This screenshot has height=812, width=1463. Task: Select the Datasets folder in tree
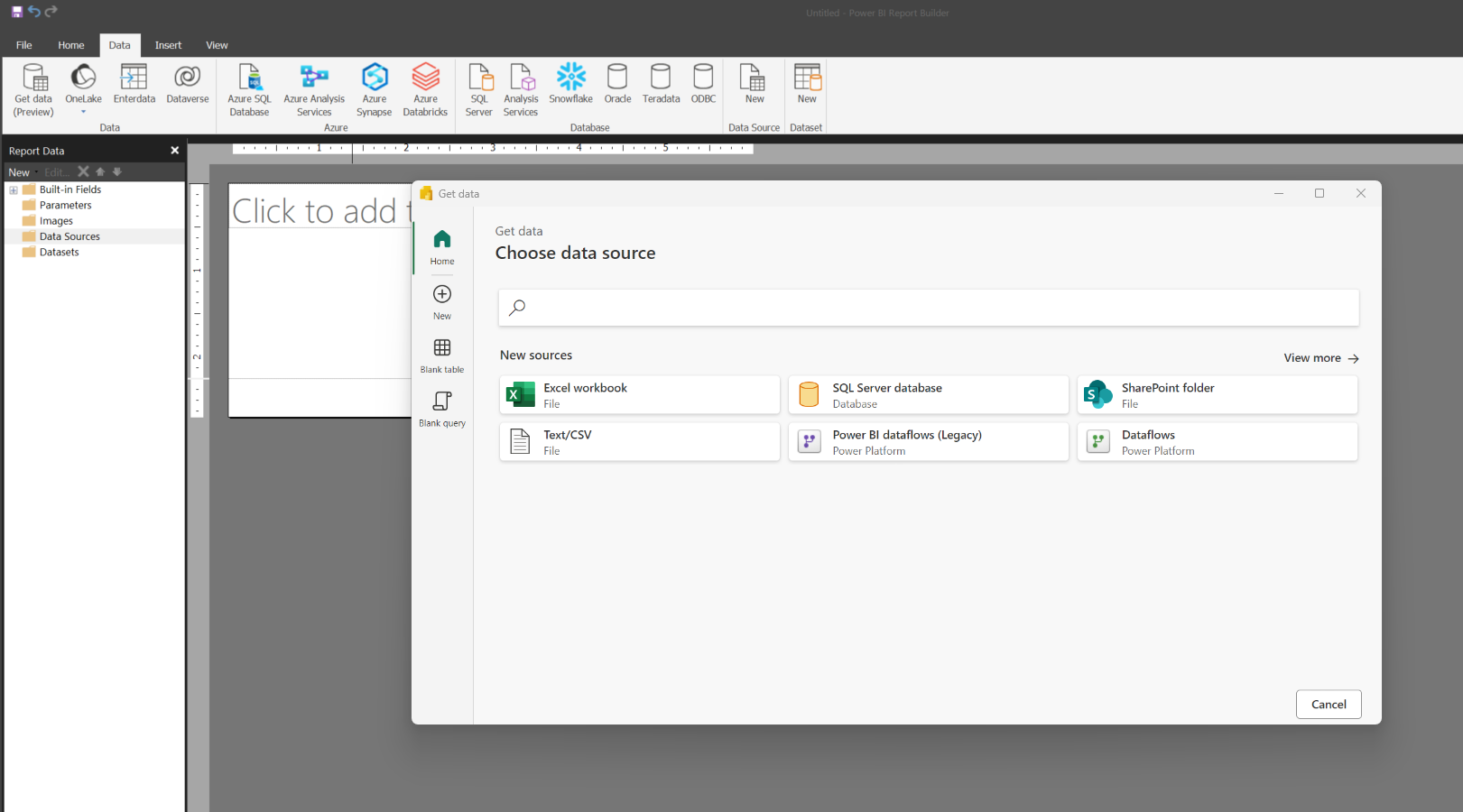pos(60,253)
